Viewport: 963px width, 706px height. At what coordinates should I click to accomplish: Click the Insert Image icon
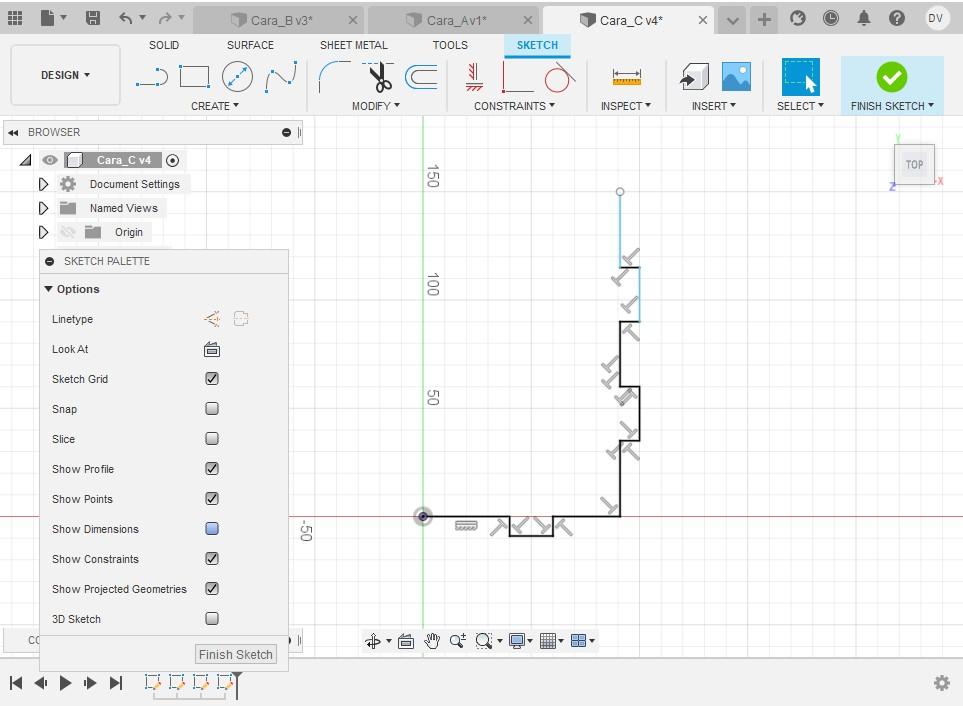click(x=736, y=77)
